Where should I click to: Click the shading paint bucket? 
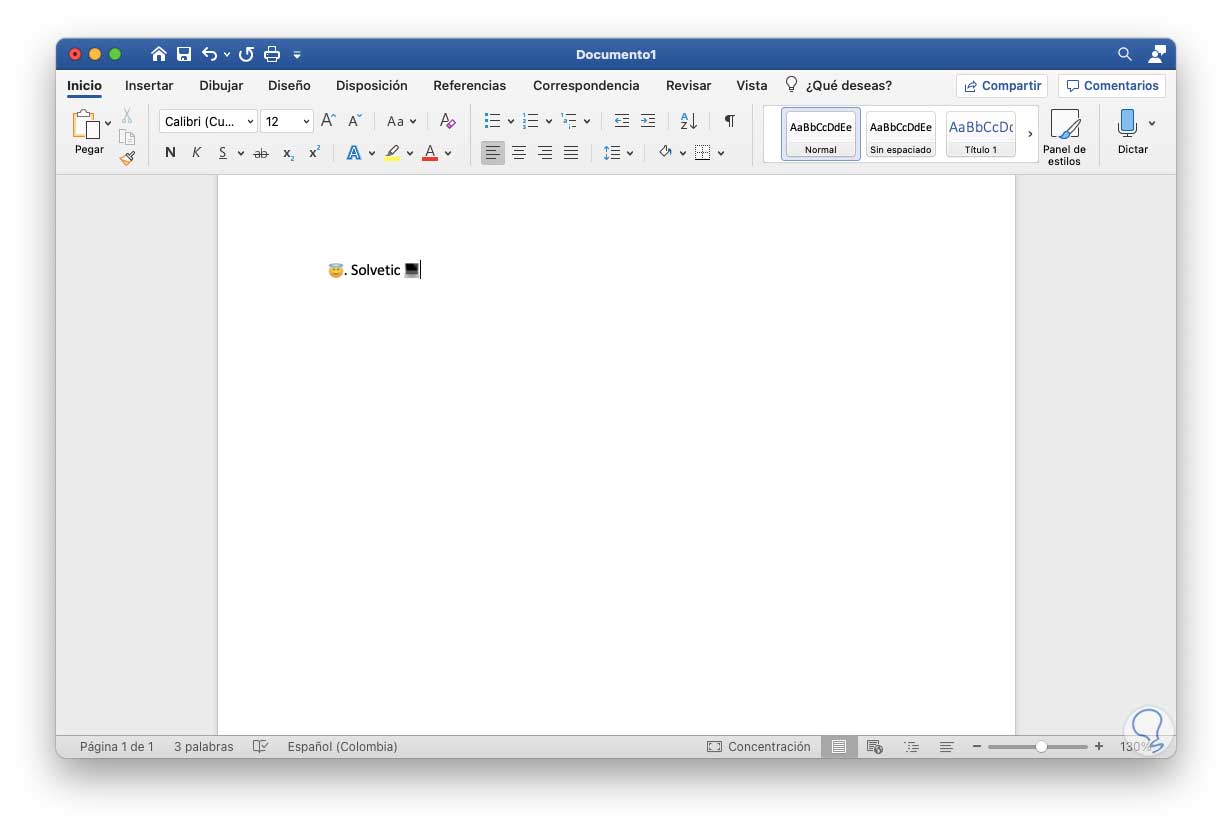[665, 153]
